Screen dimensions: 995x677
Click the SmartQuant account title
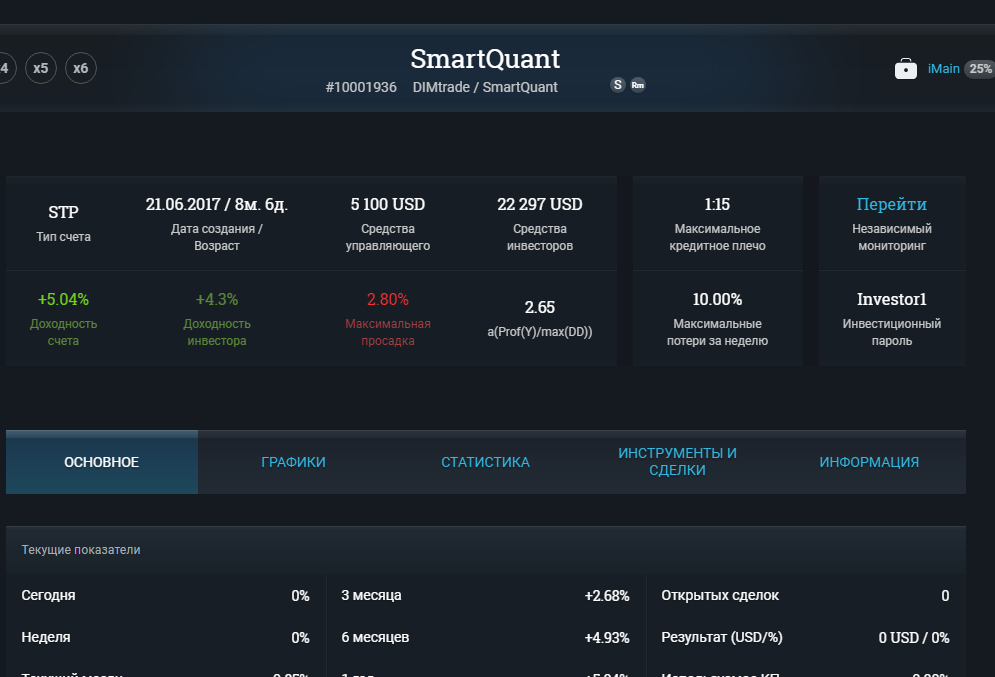pos(485,59)
